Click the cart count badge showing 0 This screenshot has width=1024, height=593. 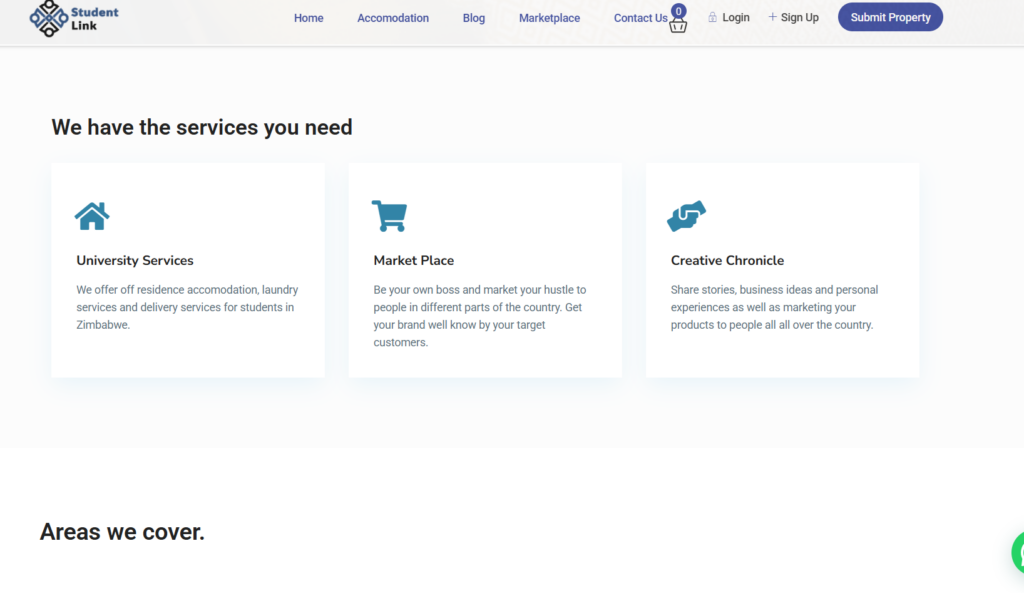click(x=679, y=11)
